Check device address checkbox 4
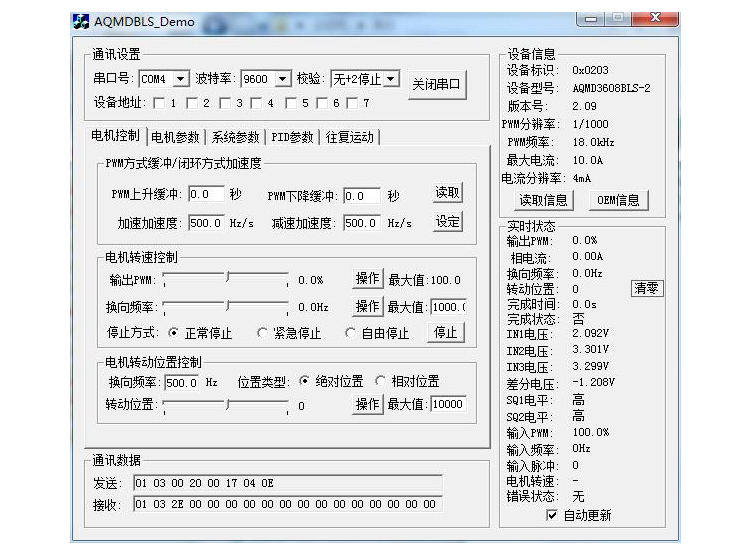The width and height of the screenshot is (750, 556). click(257, 103)
